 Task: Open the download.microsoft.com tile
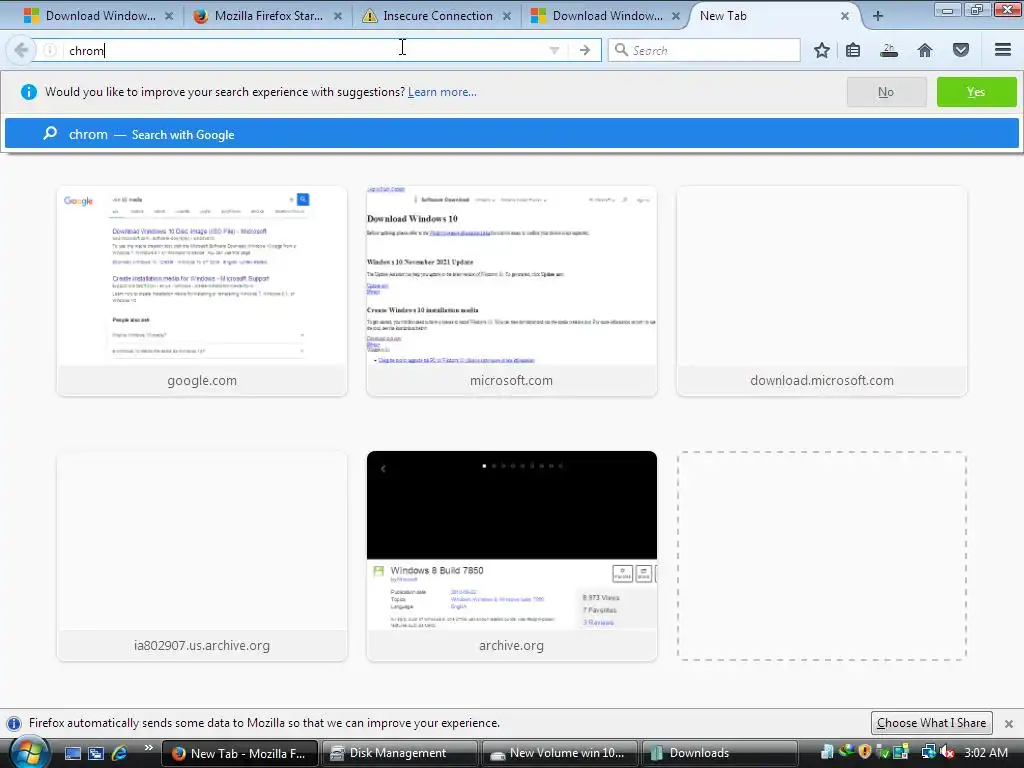(x=822, y=291)
